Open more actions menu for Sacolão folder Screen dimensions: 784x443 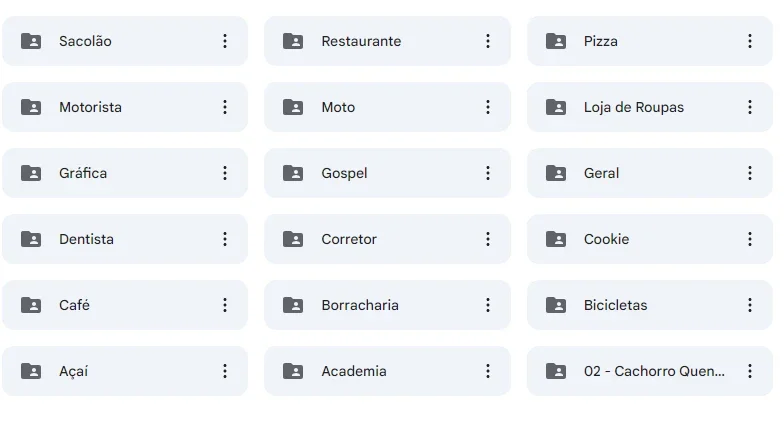click(x=225, y=41)
